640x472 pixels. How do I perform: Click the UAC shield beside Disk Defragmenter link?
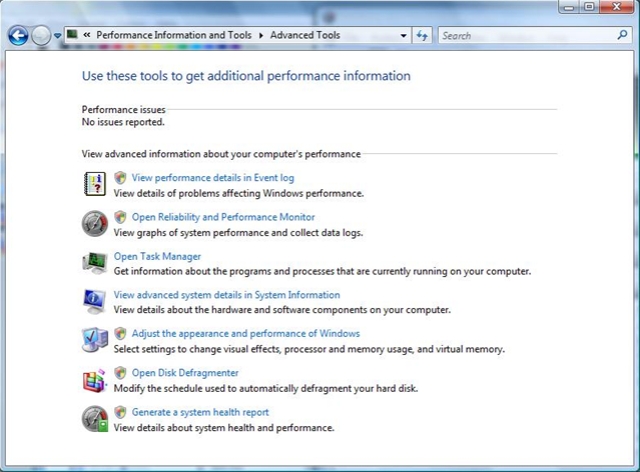(120, 373)
